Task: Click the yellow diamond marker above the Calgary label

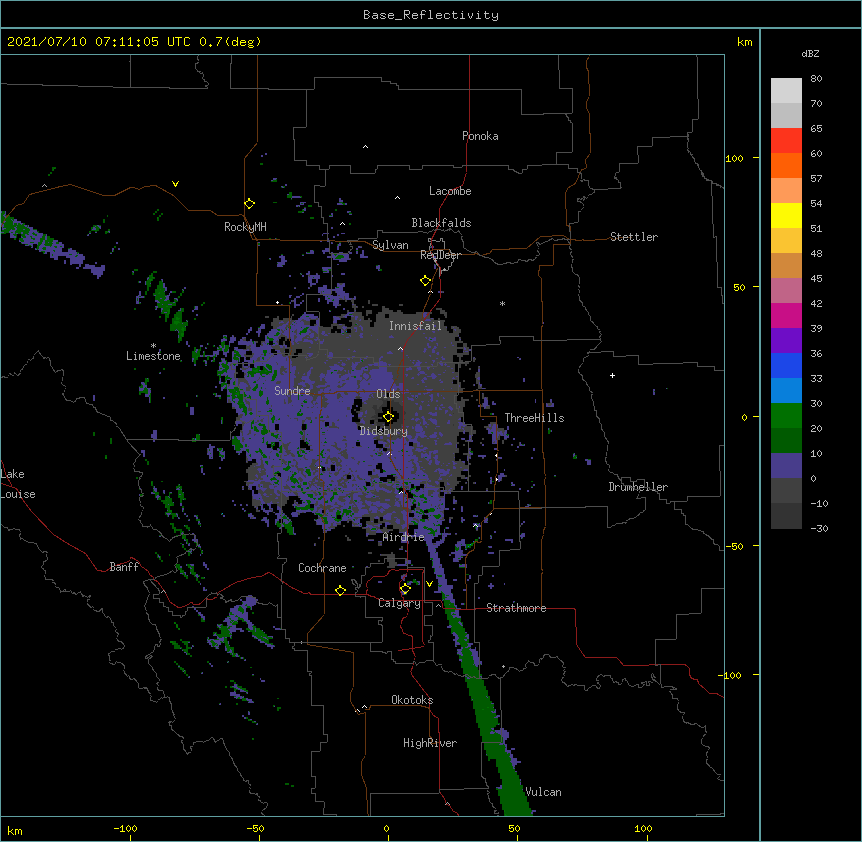Action: click(405, 589)
